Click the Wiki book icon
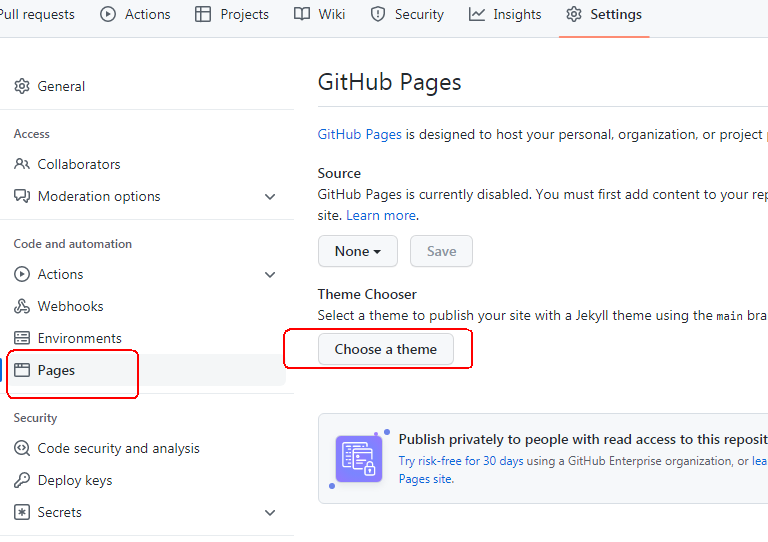Image resolution: width=768 pixels, height=542 pixels. (302, 14)
